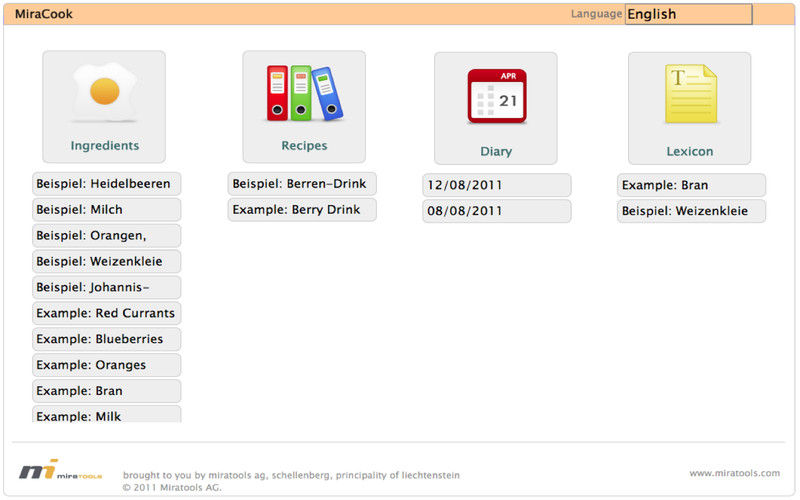
Task: Open recipe Example: Berry Drink
Action: click(302, 210)
